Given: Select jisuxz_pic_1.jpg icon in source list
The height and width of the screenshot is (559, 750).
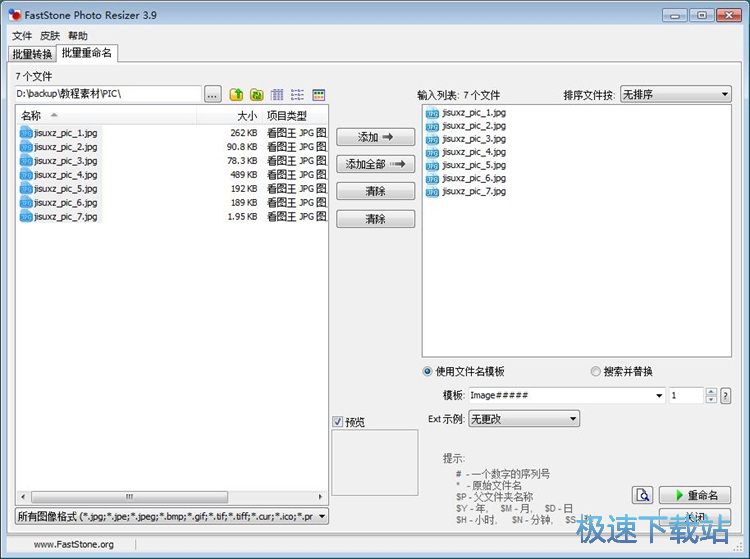Looking at the screenshot, I should pyautogui.click(x=26, y=133).
